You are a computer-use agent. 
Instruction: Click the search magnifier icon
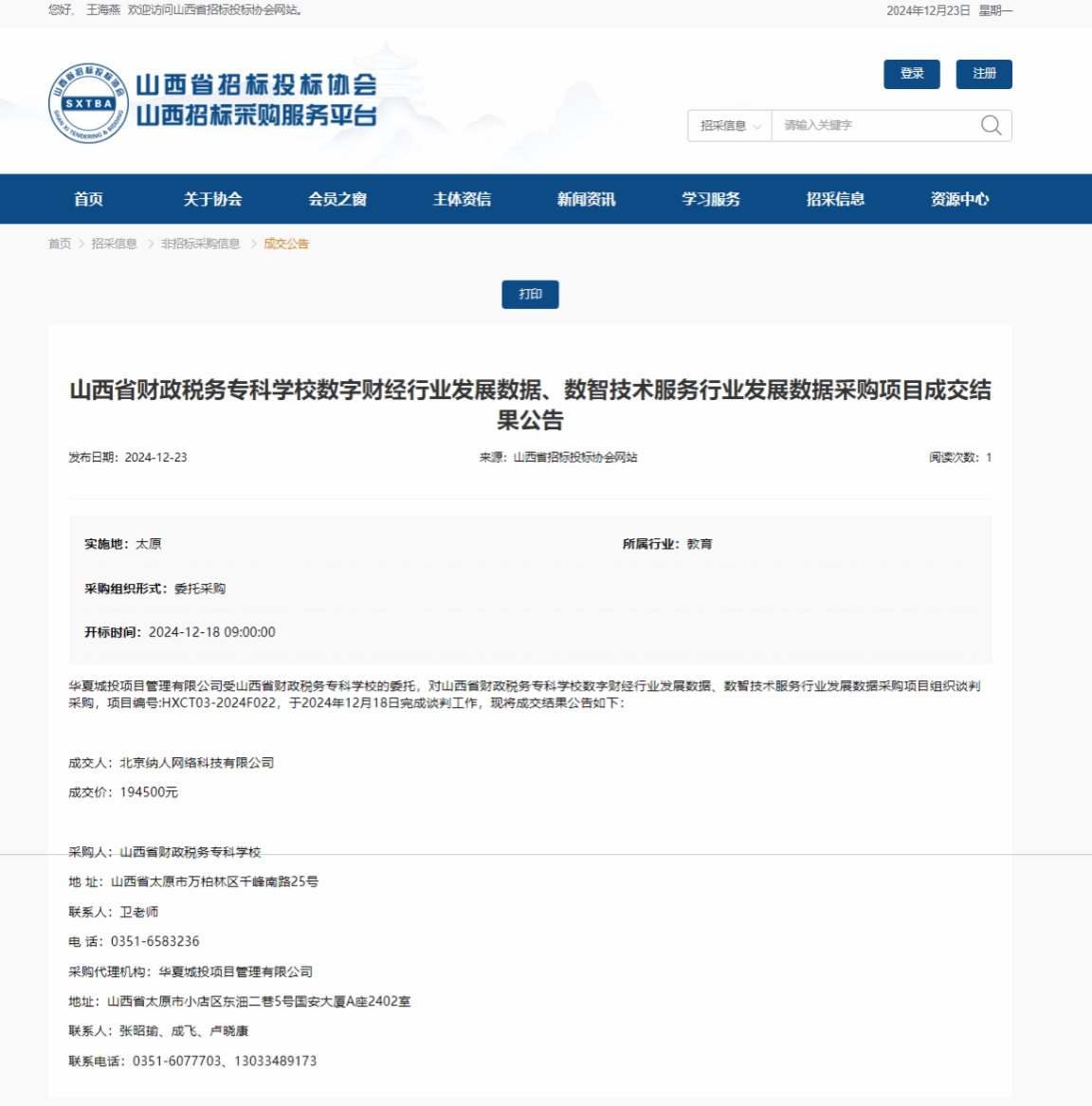pos(991,125)
